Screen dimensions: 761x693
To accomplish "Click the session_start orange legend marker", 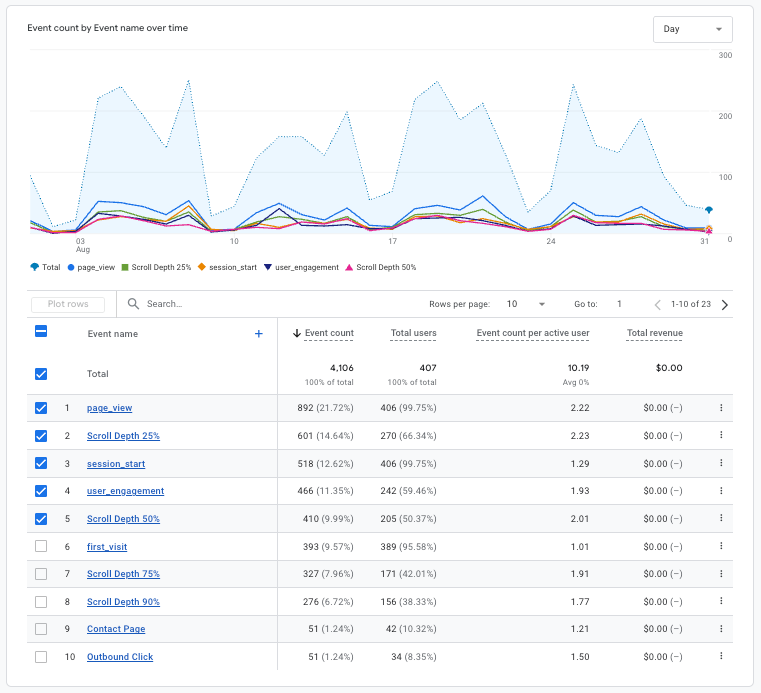I will point(201,267).
